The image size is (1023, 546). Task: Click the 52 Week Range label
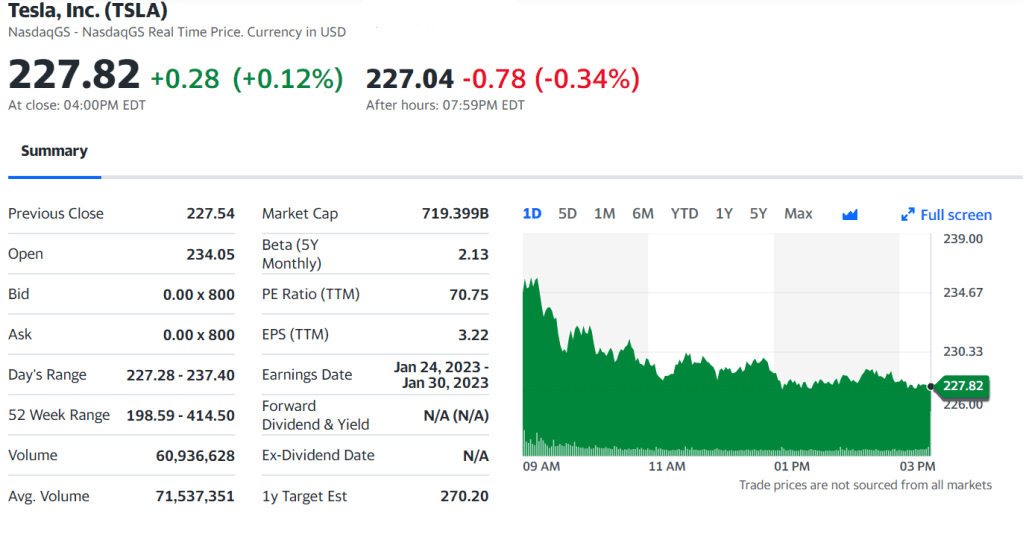coord(59,415)
